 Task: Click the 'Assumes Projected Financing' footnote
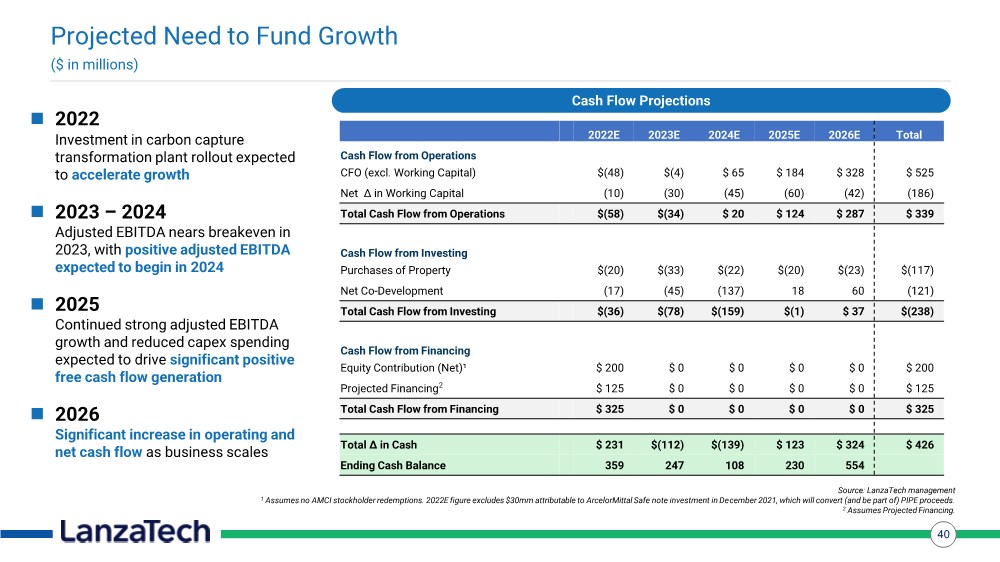[x=899, y=510]
